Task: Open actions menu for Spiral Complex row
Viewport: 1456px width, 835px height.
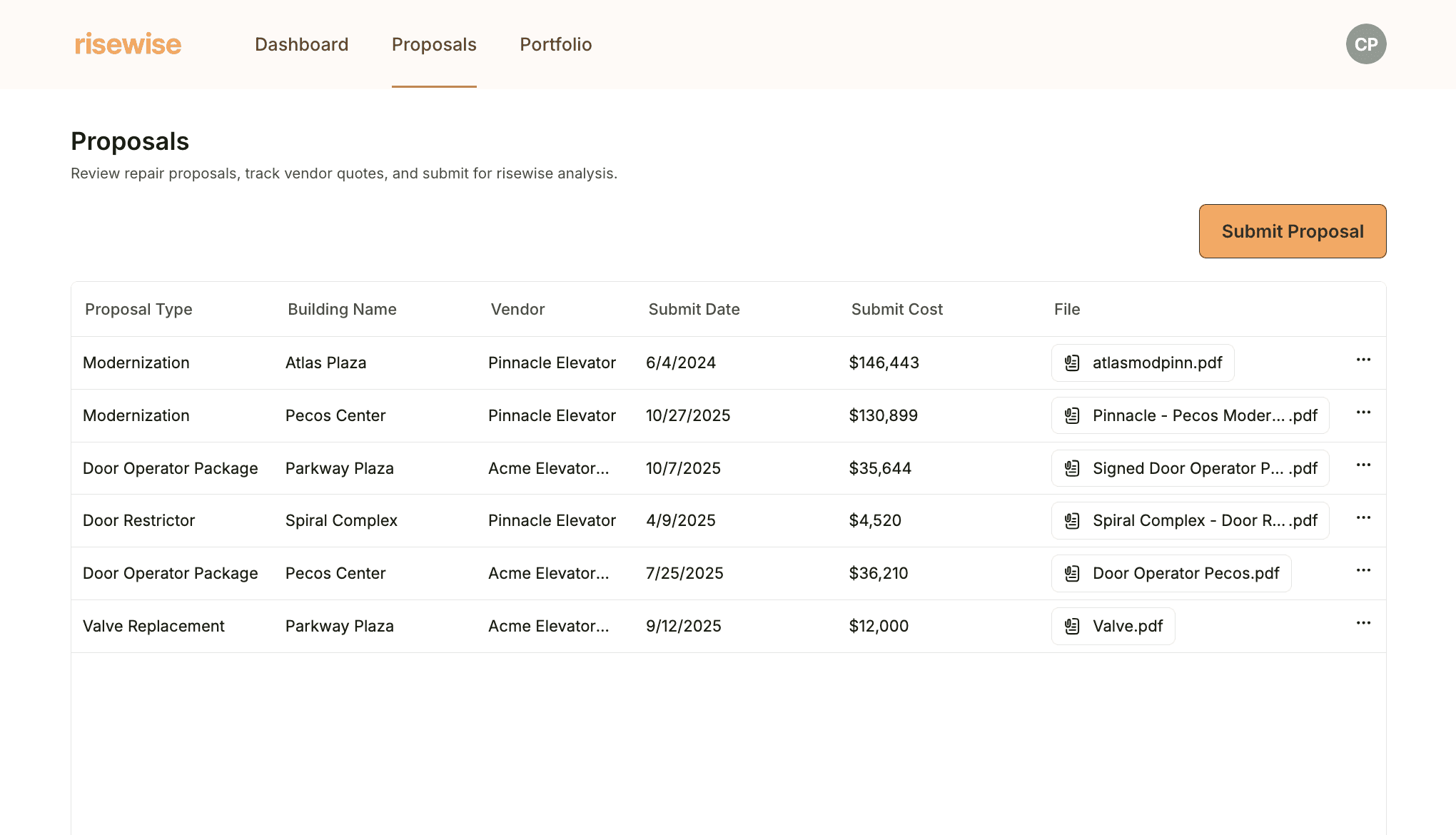Action: [x=1363, y=518]
